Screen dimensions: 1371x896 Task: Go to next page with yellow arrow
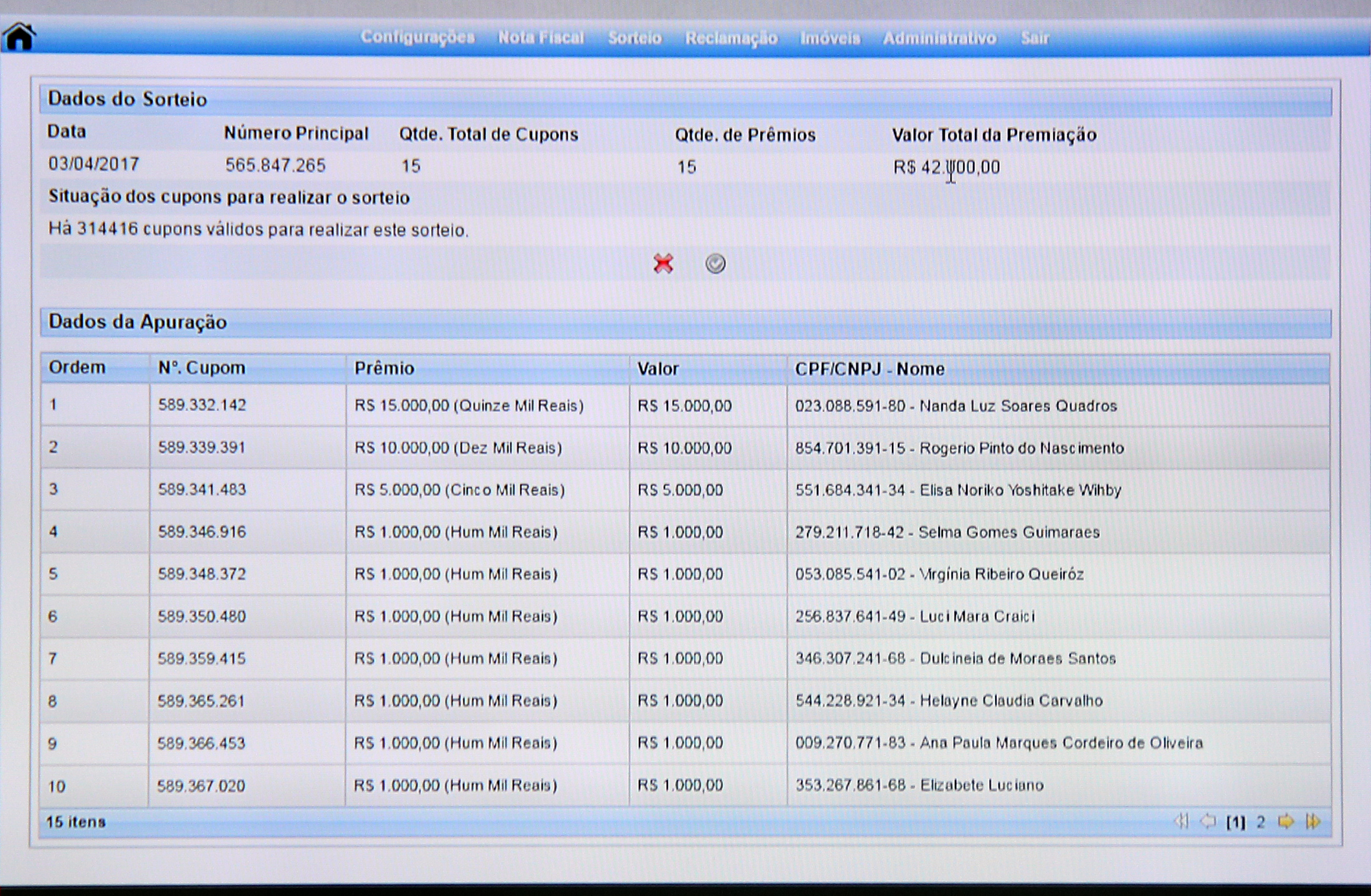pos(1286,822)
